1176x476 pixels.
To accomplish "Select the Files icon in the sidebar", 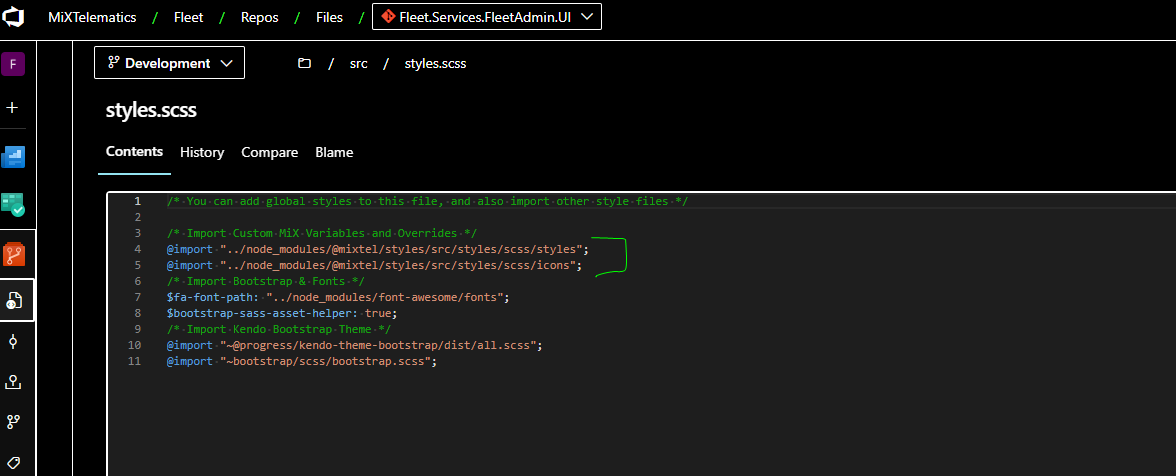I will pyautogui.click(x=15, y=300).
